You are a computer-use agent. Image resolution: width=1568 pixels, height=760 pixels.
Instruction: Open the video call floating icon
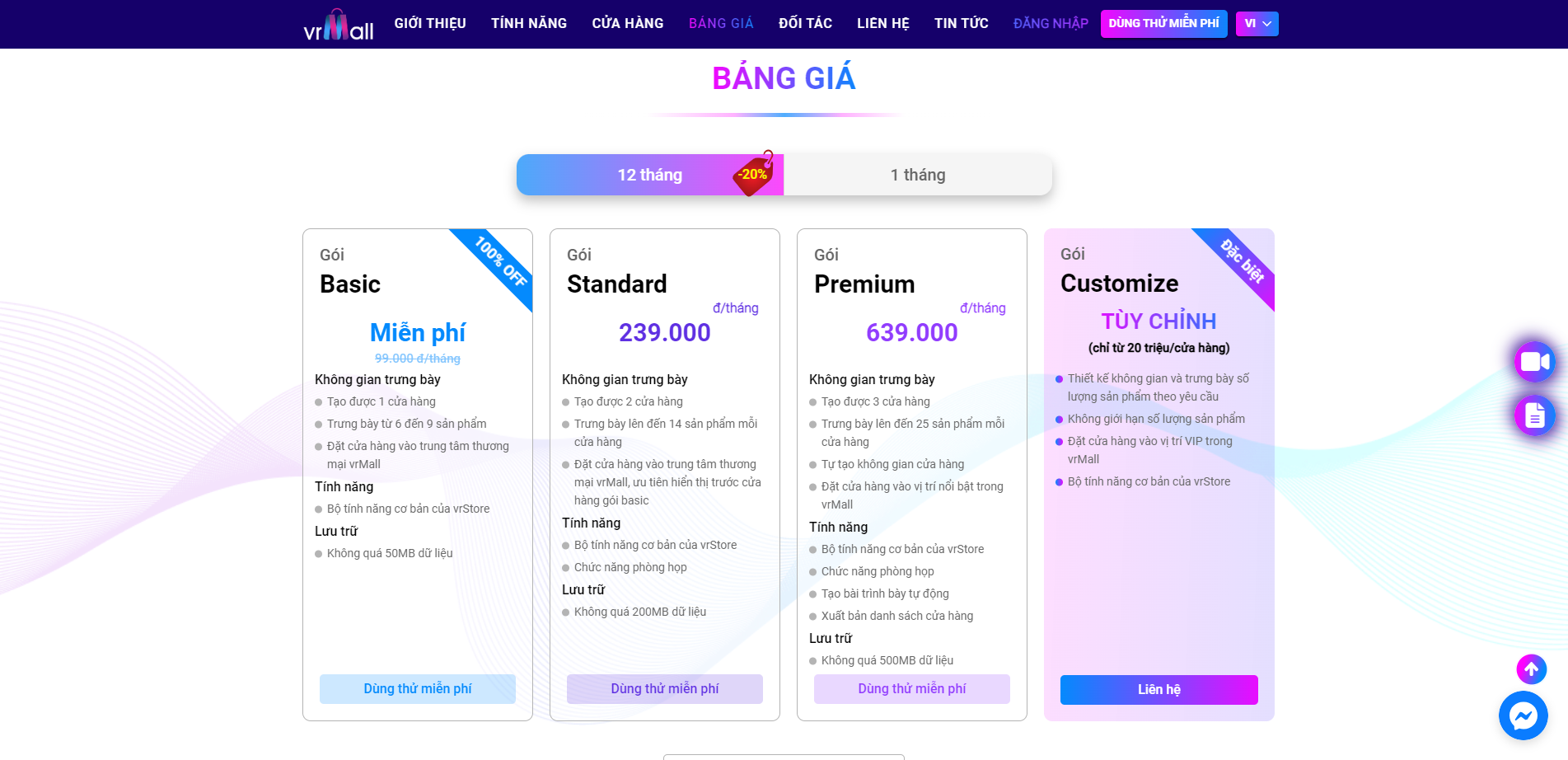tap(1534, 362)
